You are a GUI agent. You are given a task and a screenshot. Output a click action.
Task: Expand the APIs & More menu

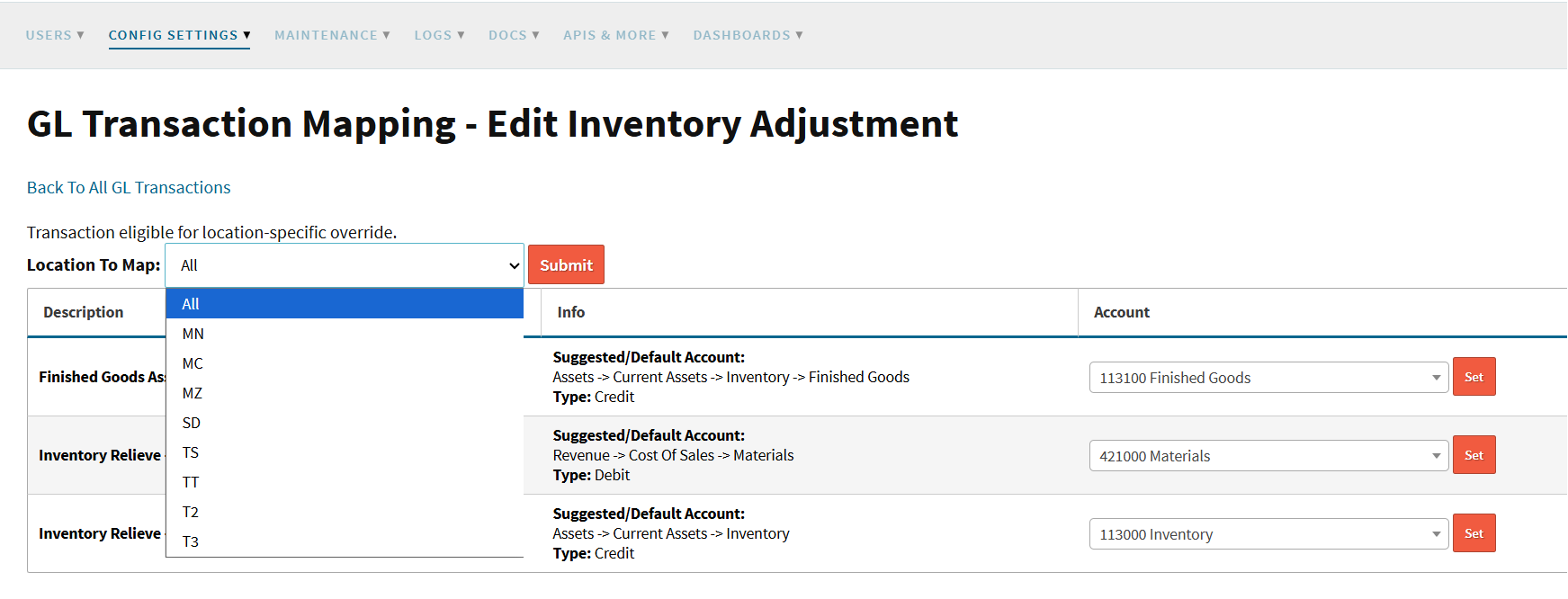point(615,35)
